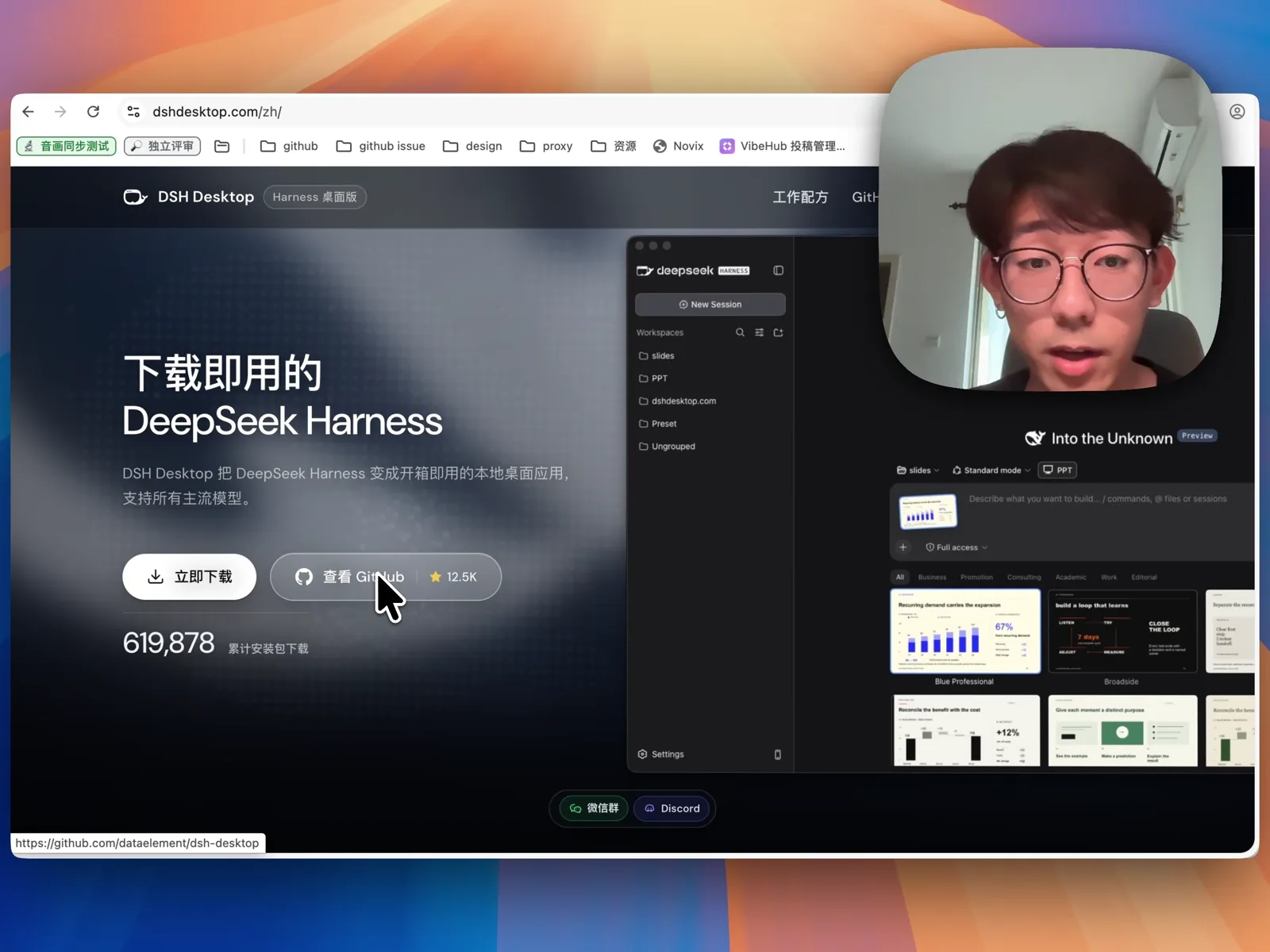Join the 微信群 community link
The height and width of the screenshot is (952, 1270).
click(594, 808)
